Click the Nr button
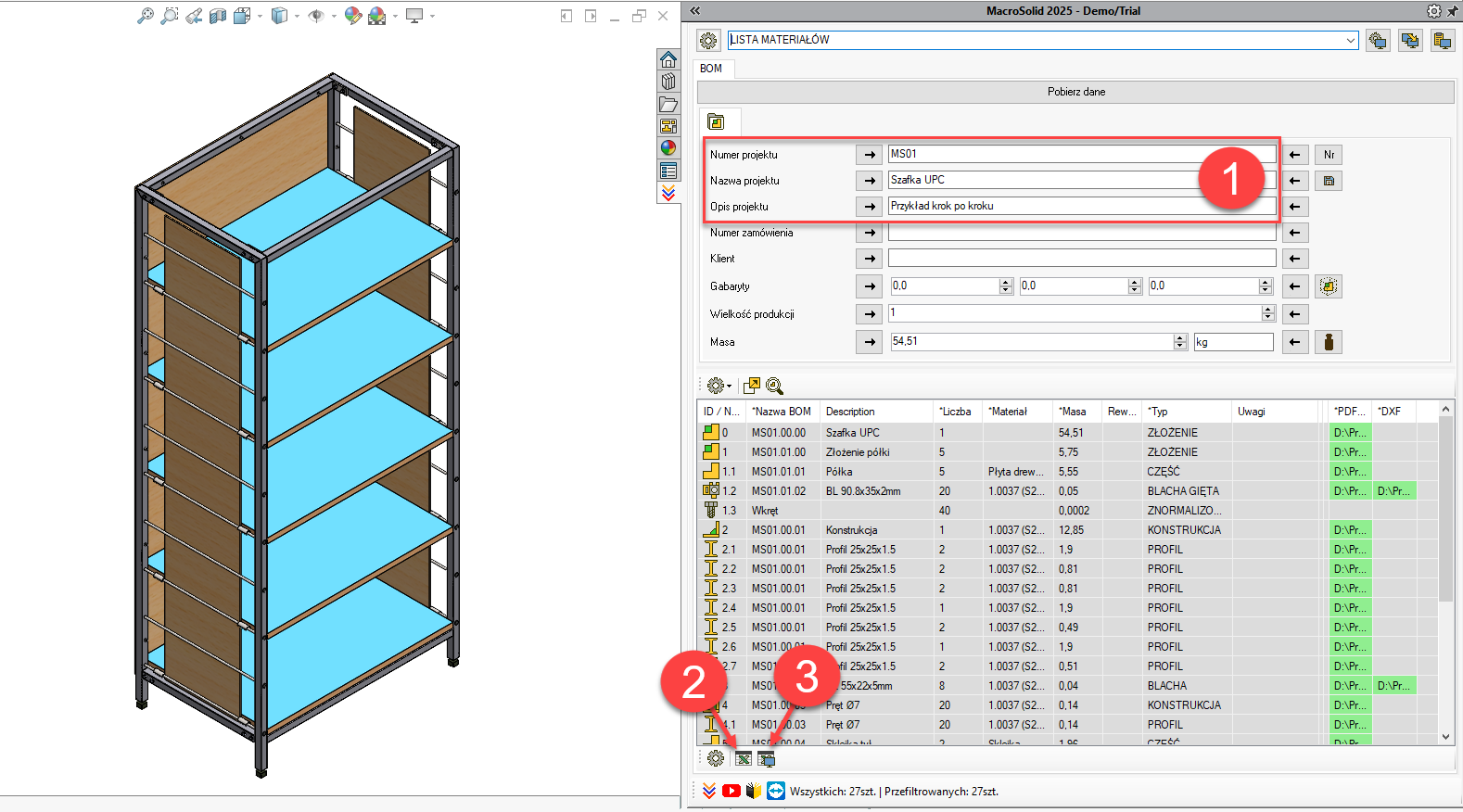The height and width of the screenshot is (812, 1463). pos(1329,155)
